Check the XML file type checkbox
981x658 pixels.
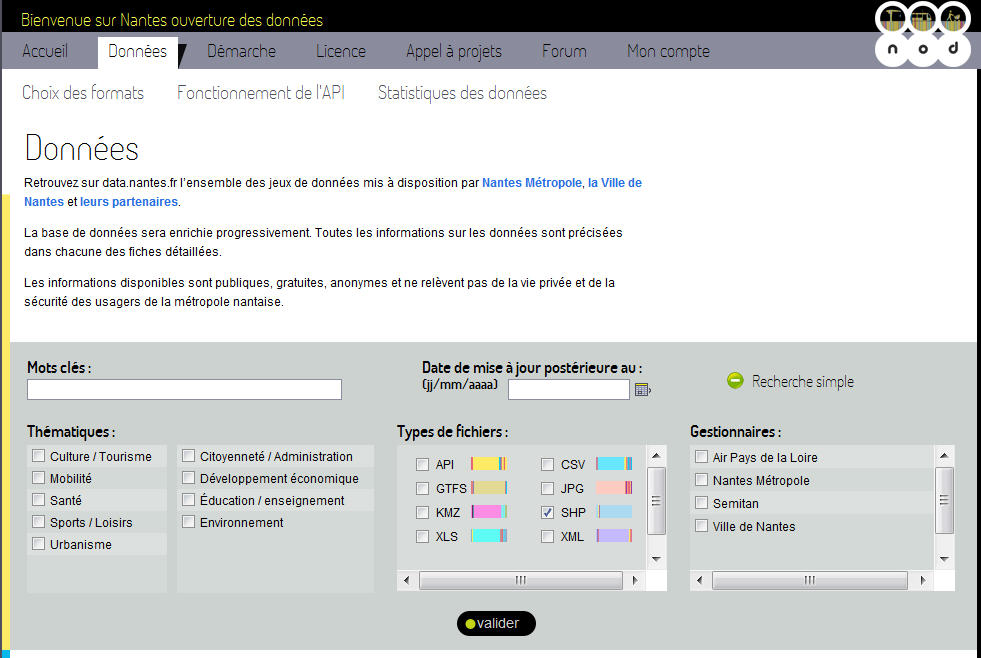coord(547,536)
